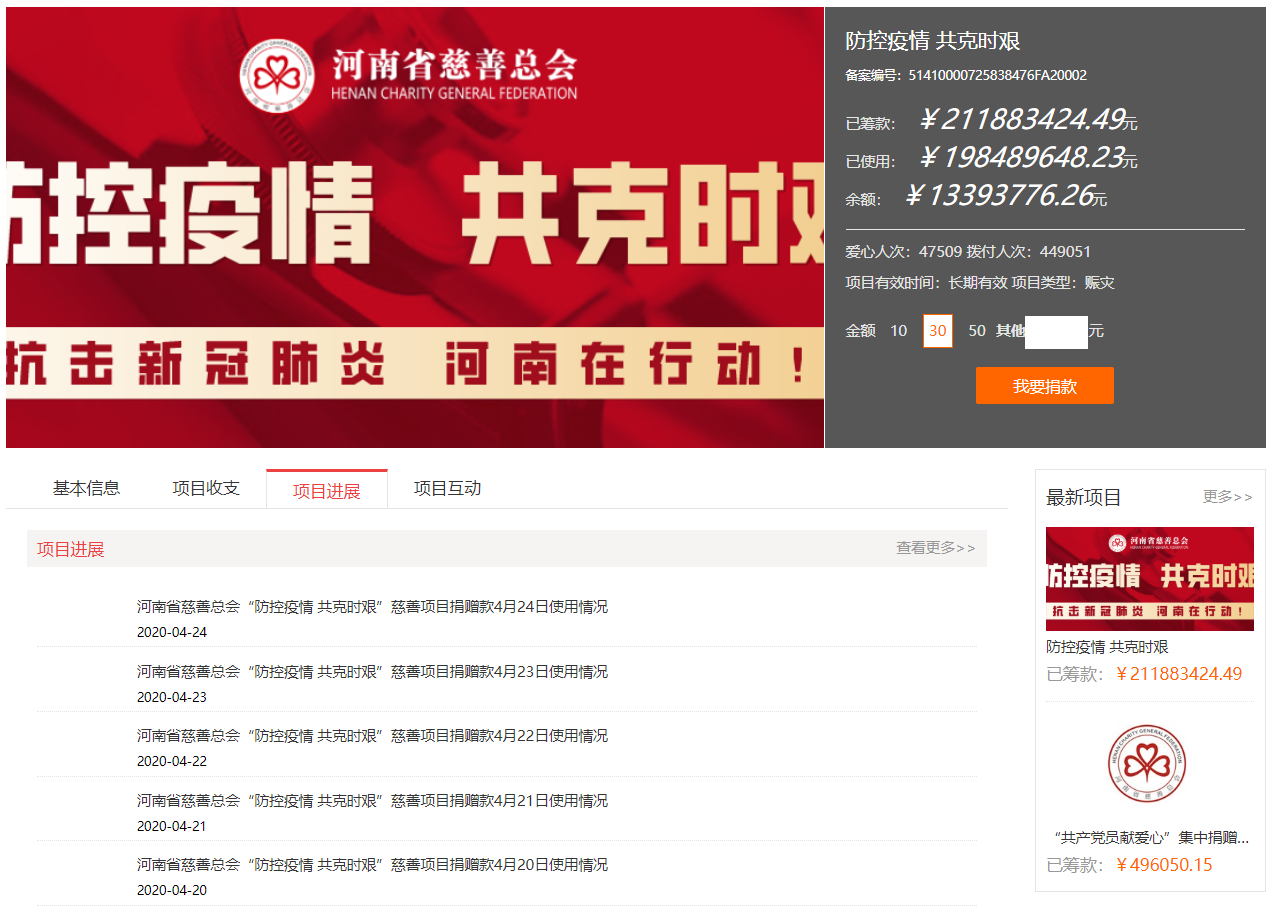Open the April 24 donation usage report
The height and width of the screenshot is (907, 1277).
(x=372, y=607)
